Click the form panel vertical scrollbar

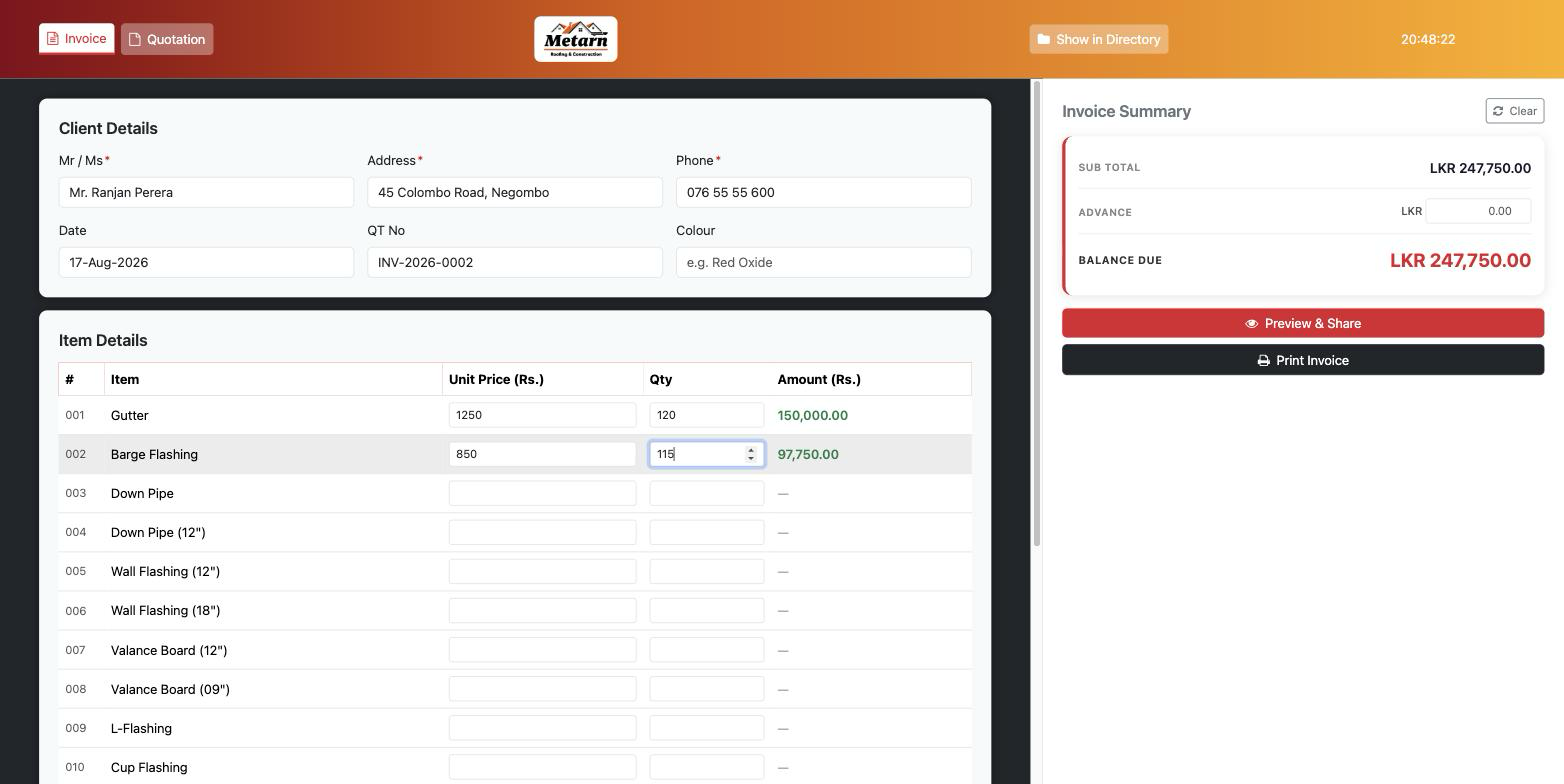1037,314
